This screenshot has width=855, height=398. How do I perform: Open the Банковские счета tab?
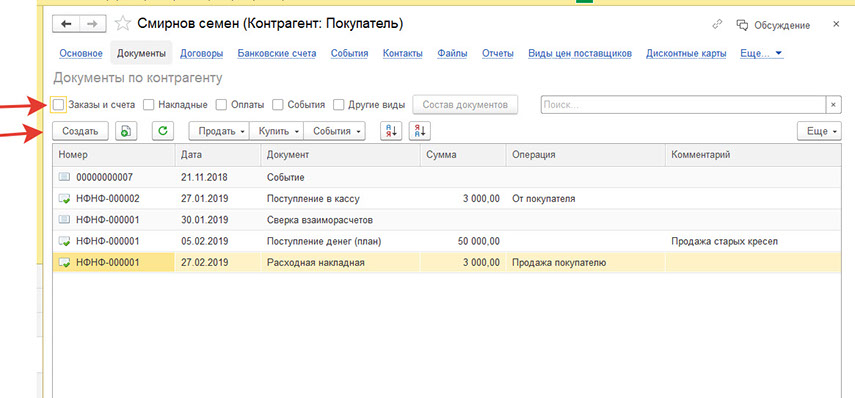click(276, 53)
